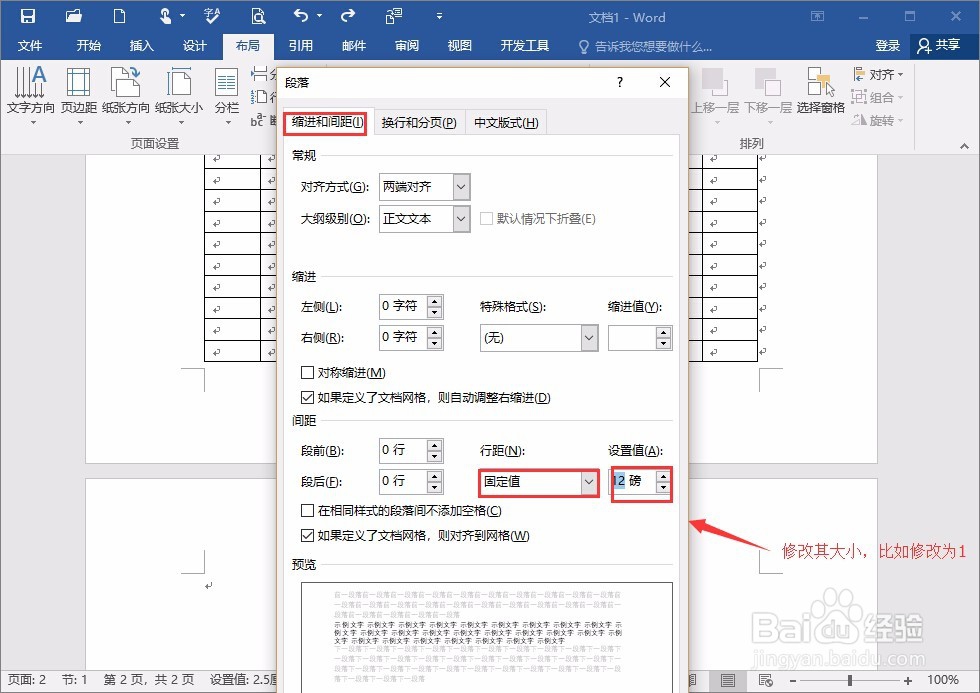This screenshot has height=693, width=980.
Task: Click the 对齐 (Align) icon
Action: [856, 74]
